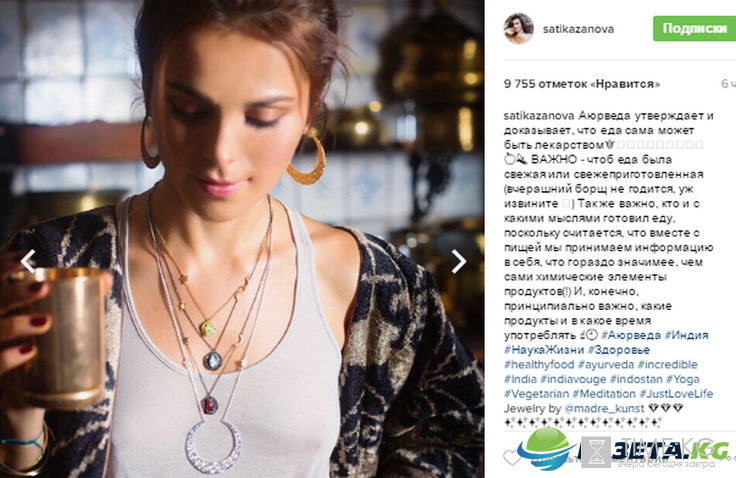Open the #НаукаЖизни hashtag
Screen dimensions: 736x478
[x=544, y=350]
